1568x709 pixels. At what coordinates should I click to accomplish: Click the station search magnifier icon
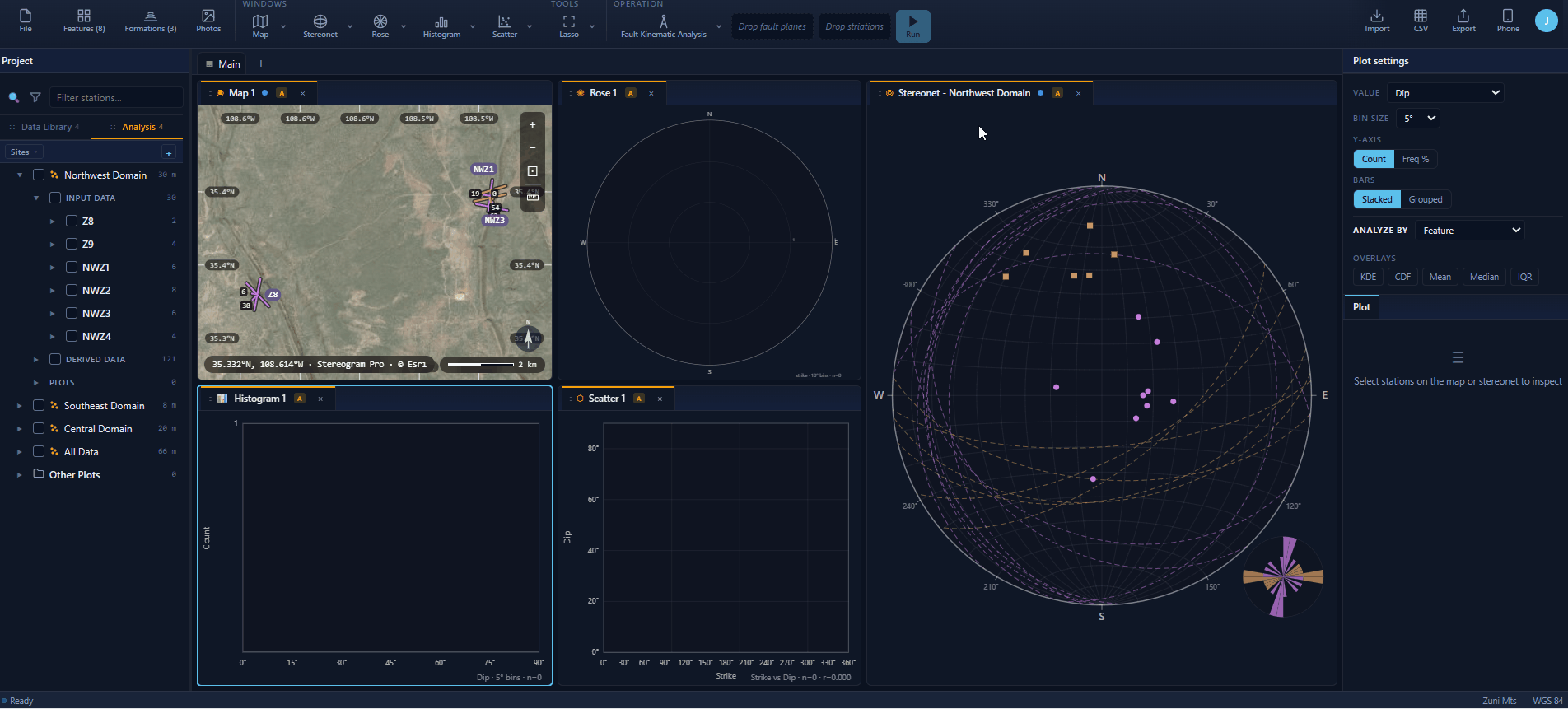pyautogui.click(x=14, y=98)
